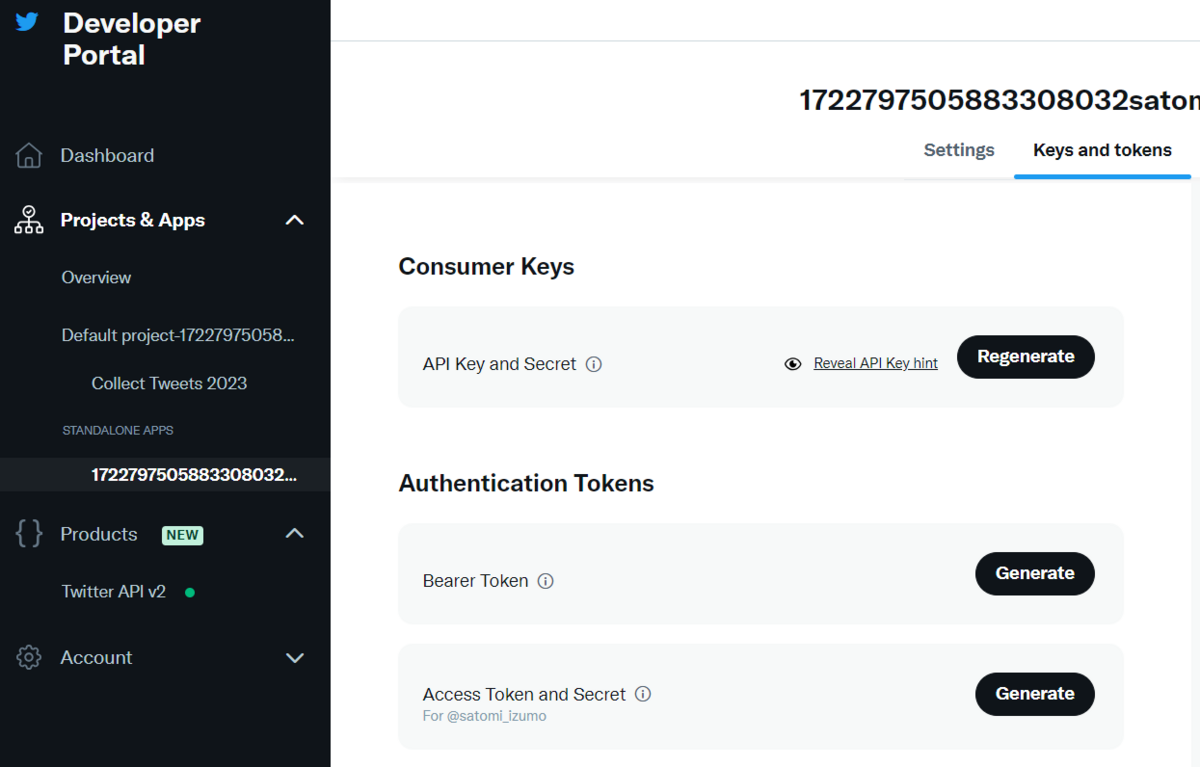This screenshot has height=767, width=1200.
Task: Click the Reveal API Key hint link
Action: [875, 364]
